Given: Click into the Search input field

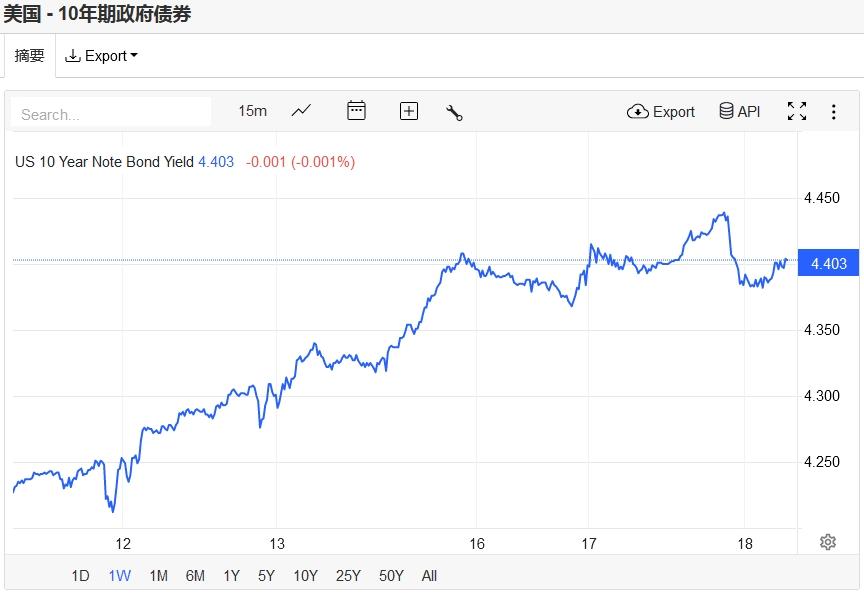Looking at the screenshot, I should pyautogui.click(x=112, y=113).
